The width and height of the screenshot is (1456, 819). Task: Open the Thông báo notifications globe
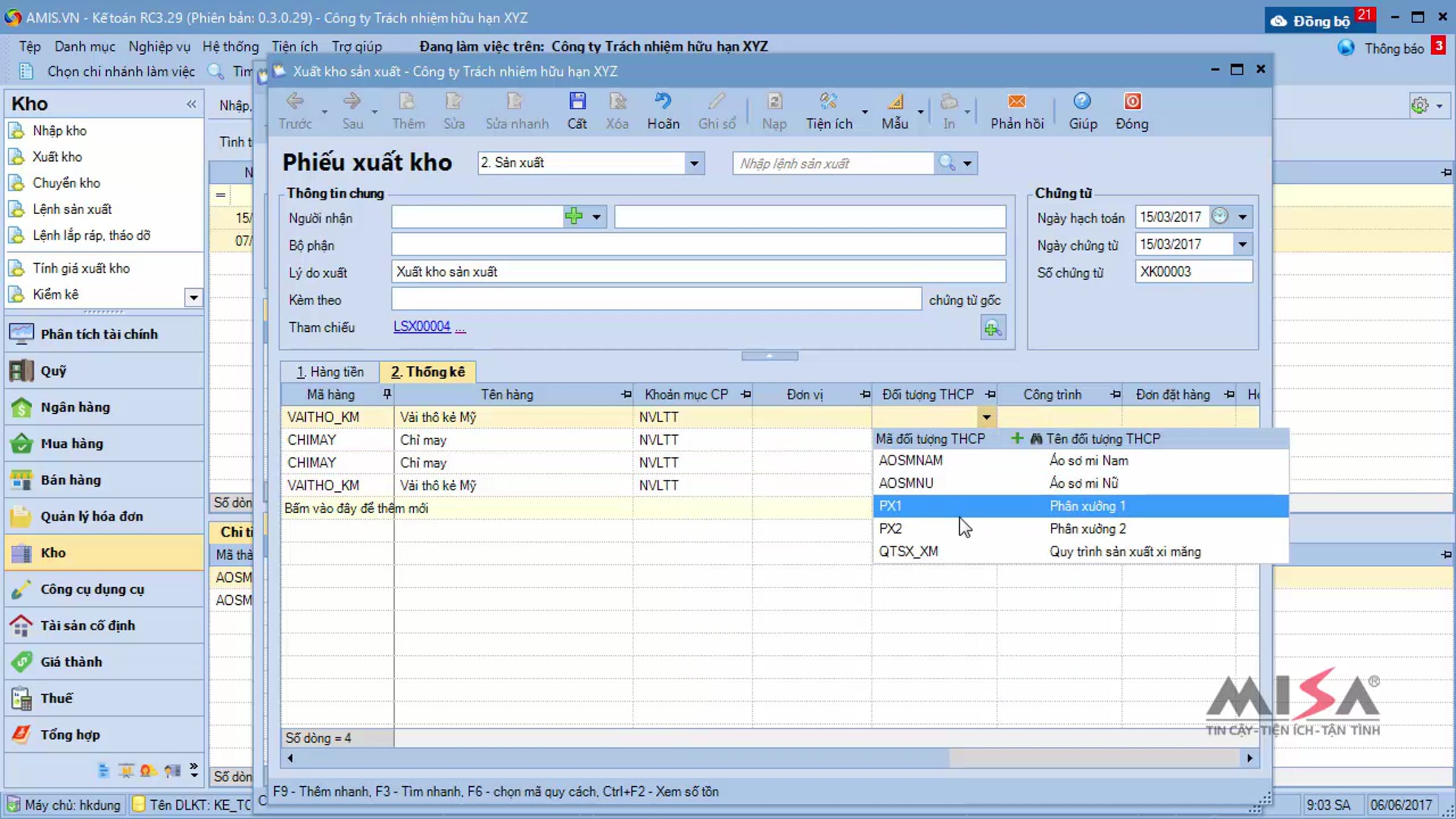tap(1346, 47)
